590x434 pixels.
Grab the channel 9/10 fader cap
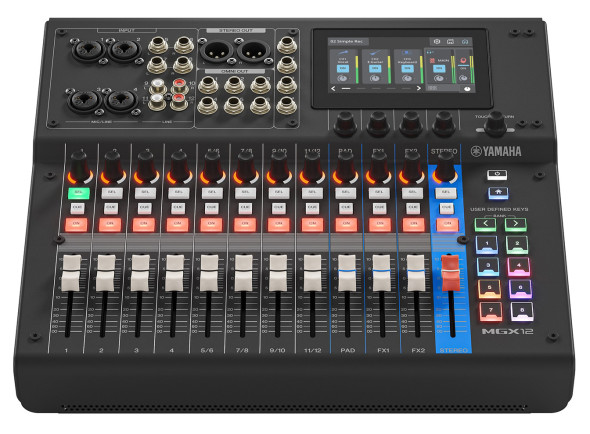click(x=278, y=273)
